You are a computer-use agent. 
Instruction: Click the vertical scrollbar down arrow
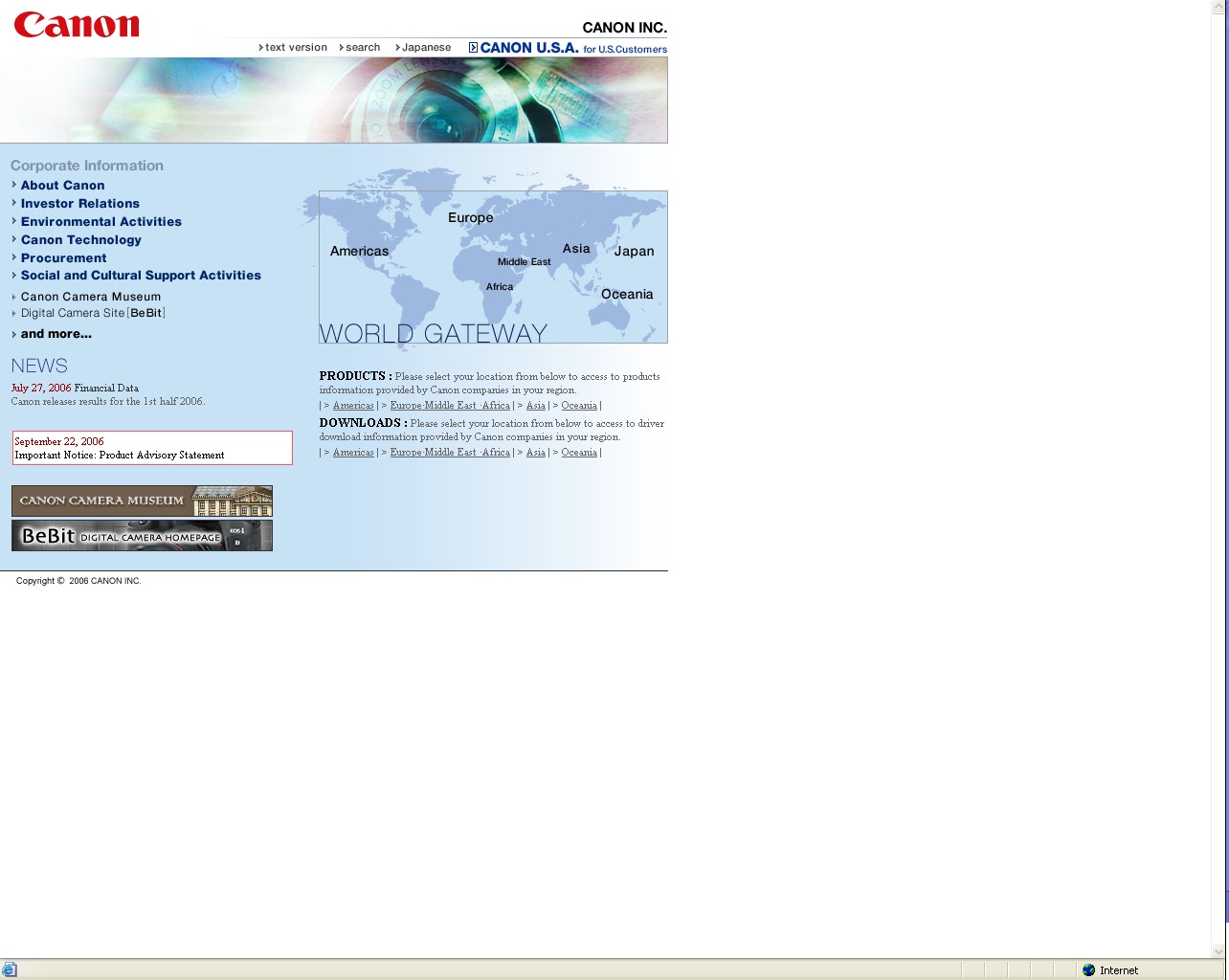(1218, 951)
